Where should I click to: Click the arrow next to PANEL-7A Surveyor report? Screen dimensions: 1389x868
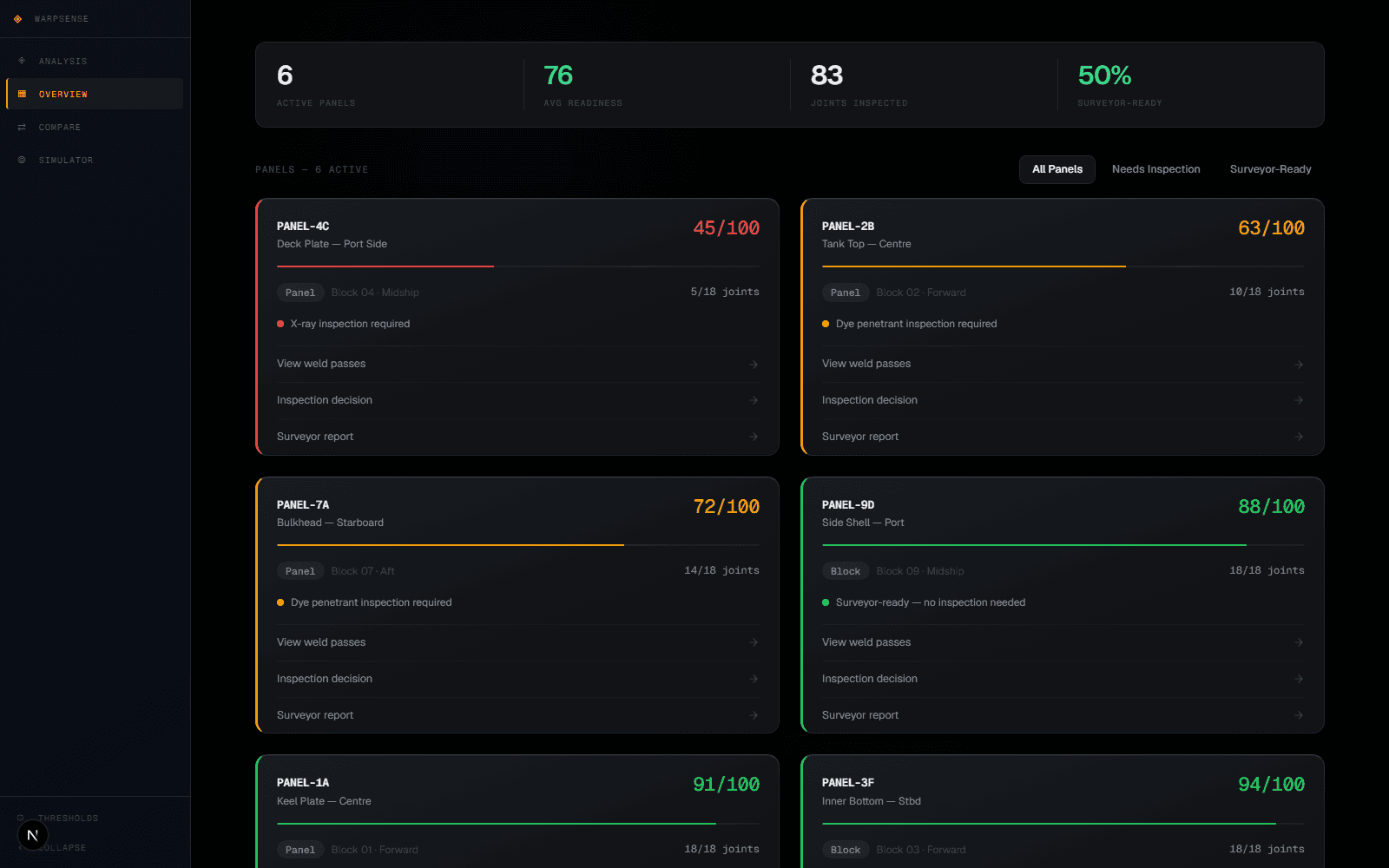(754, 715)
